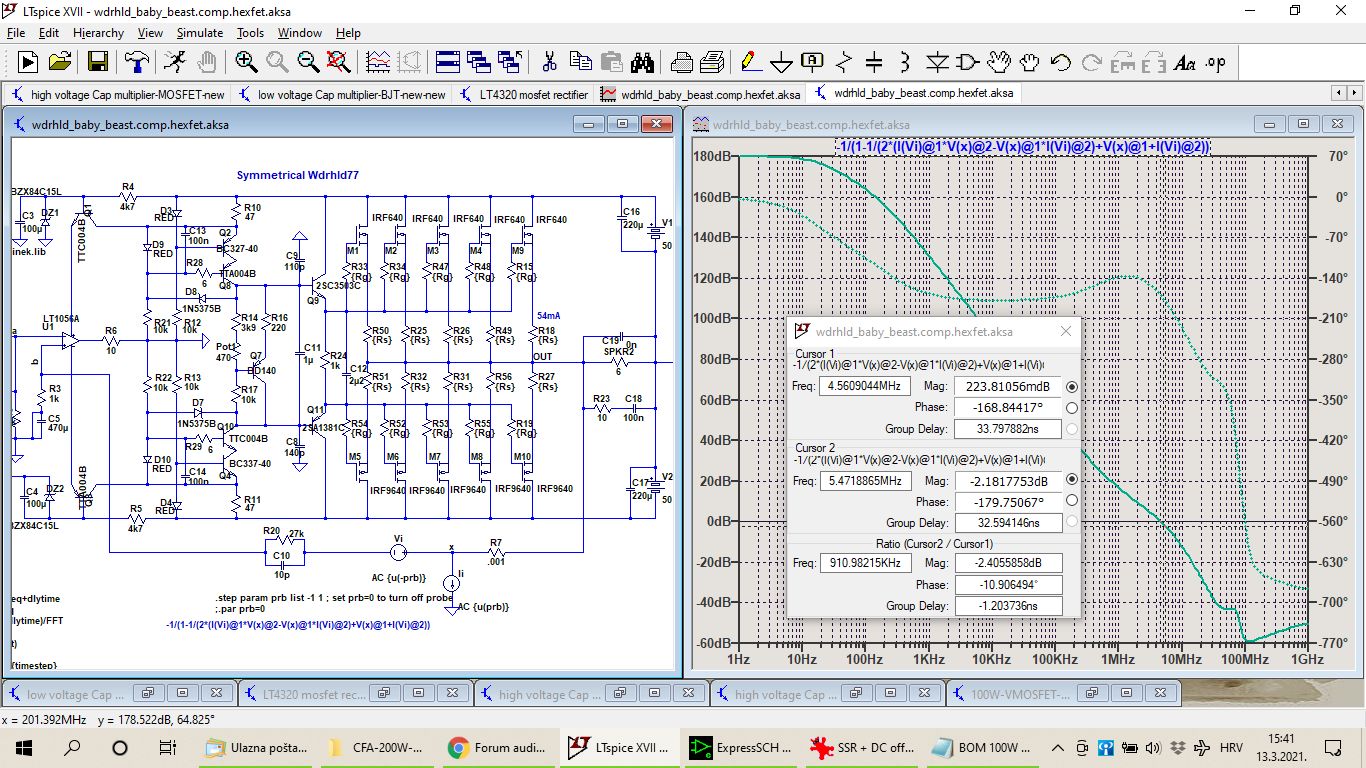Viewport: 1366px width, 768px height.
Task: Click the Find binoculars icon
Action: [x=642, y=62]
